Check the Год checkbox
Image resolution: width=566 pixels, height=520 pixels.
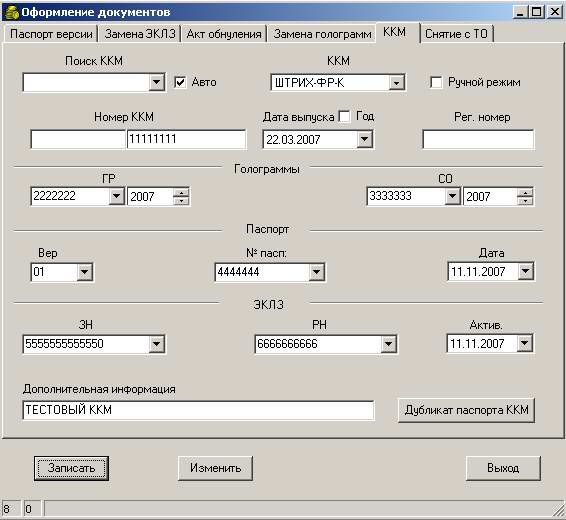(x=344, y=117)
